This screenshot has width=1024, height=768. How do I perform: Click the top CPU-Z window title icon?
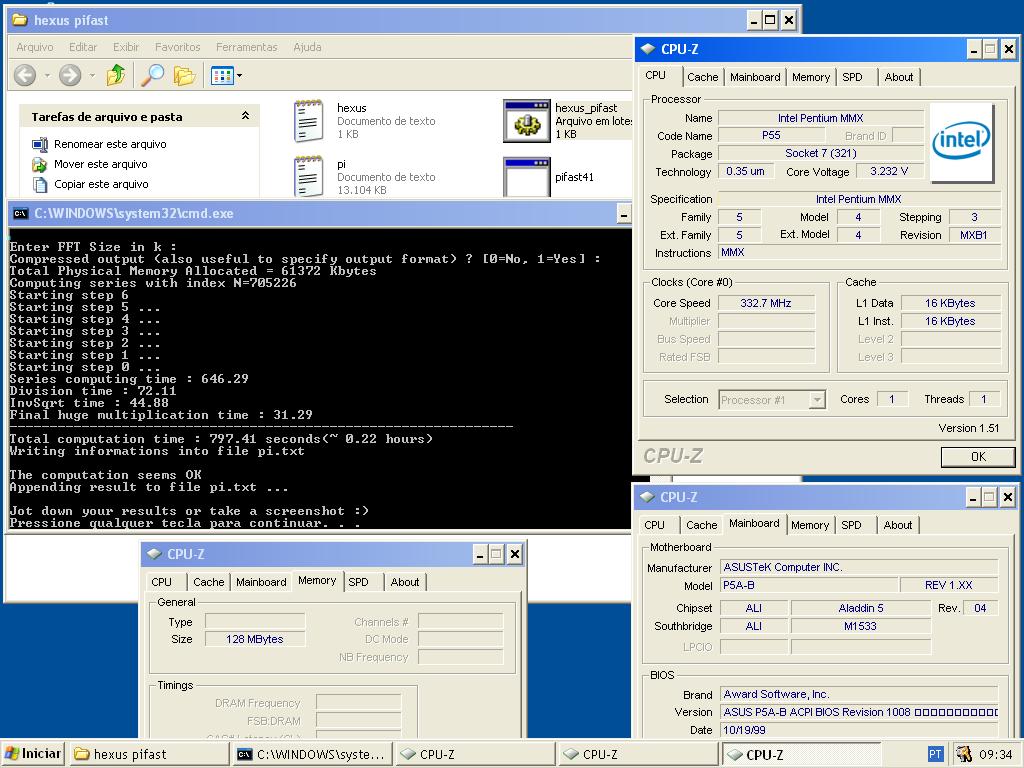648,49
